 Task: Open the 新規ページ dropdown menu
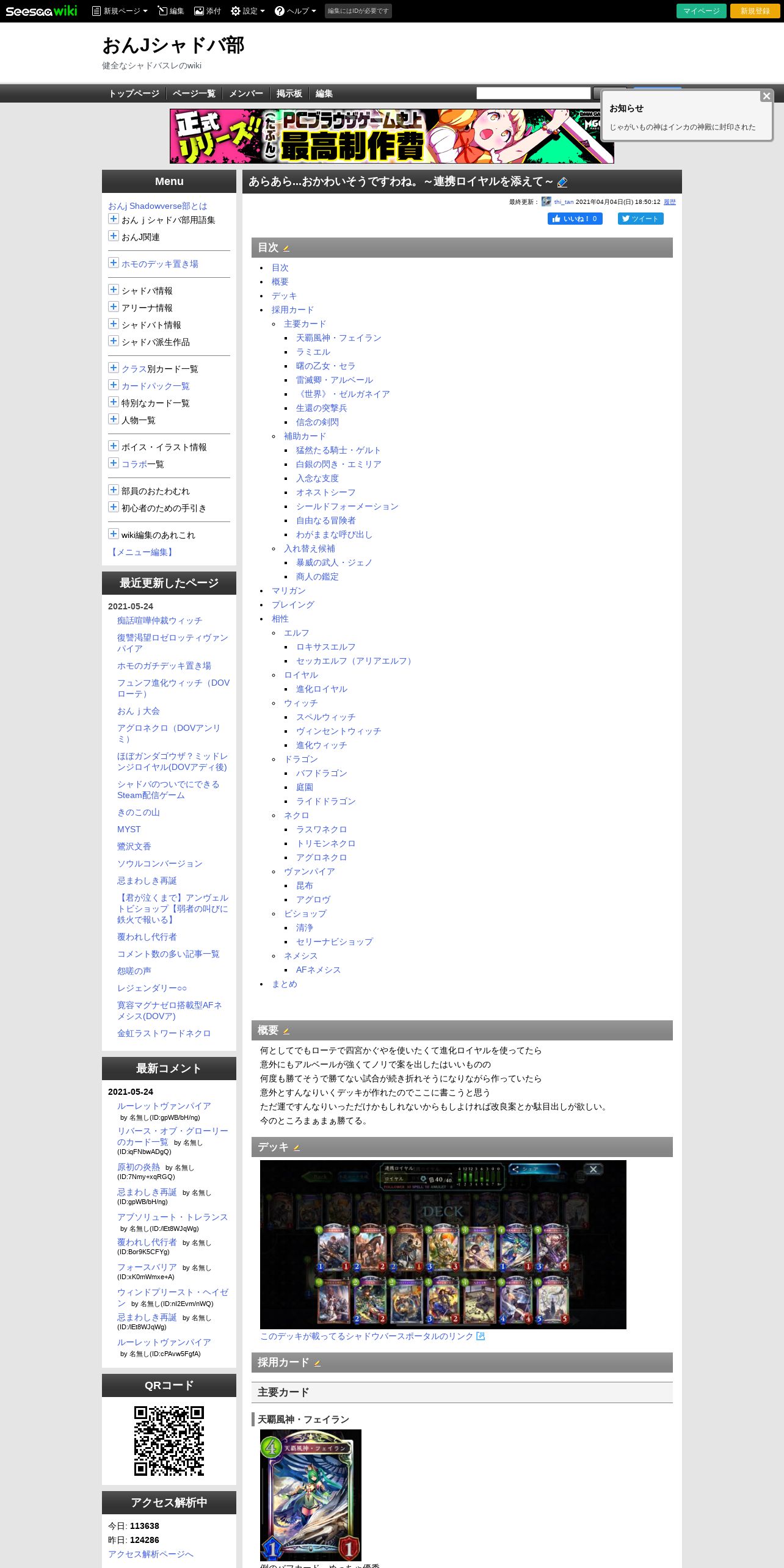coord(119,11)
